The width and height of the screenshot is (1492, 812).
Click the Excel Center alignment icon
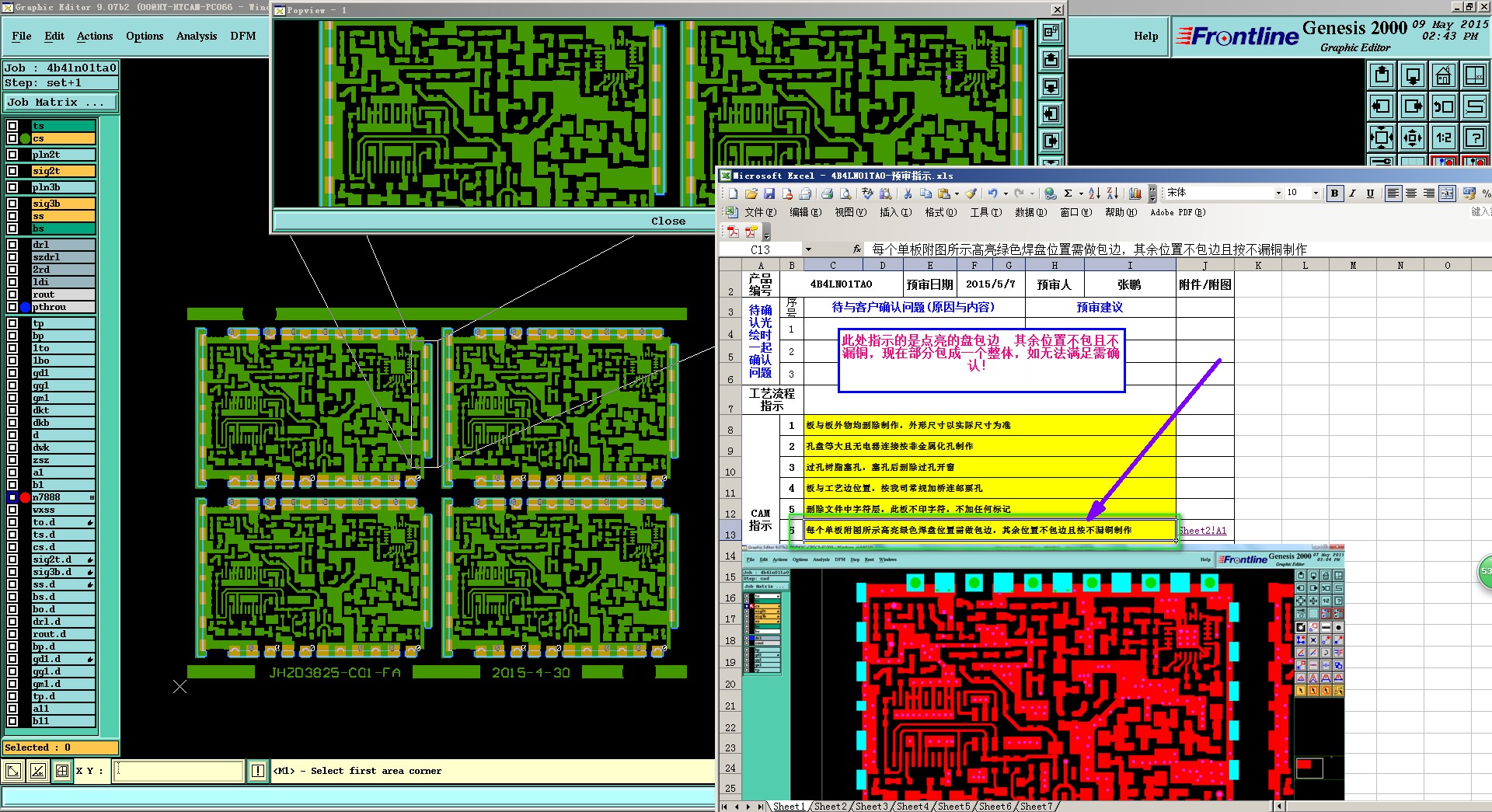pos(1411,193)
